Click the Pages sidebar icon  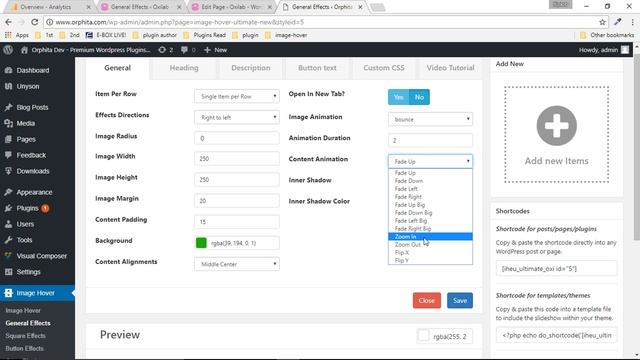click(8, 139)
